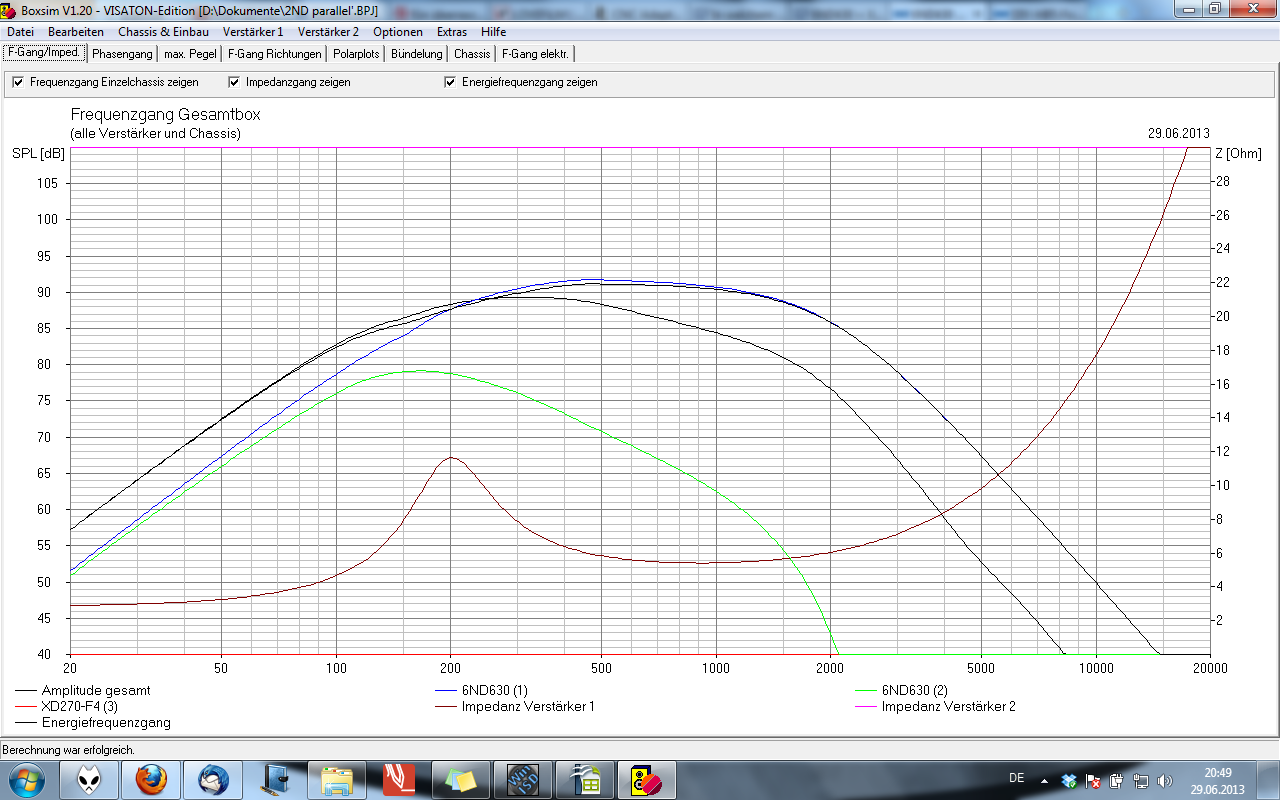This screenshot has width=1280, height=800.
Task: Switch to the Polarplots tab
Action: click(x=356, y=54)
